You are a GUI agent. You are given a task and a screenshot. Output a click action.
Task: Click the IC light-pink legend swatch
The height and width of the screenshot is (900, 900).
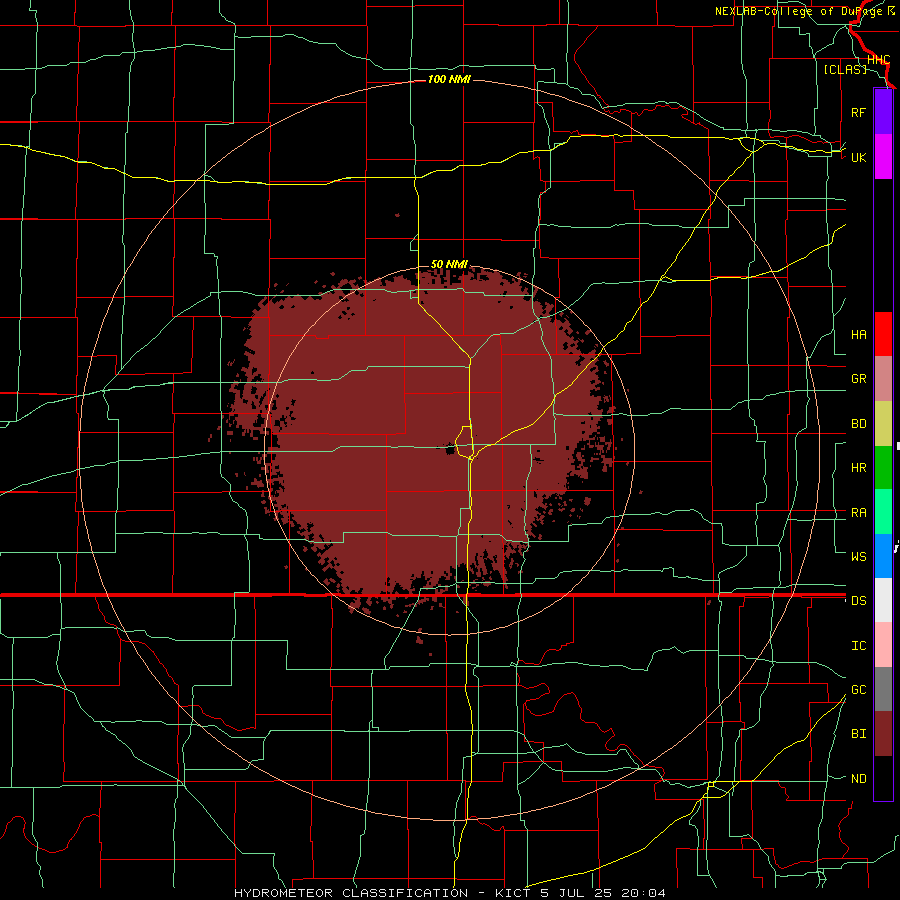click(883, 645)
